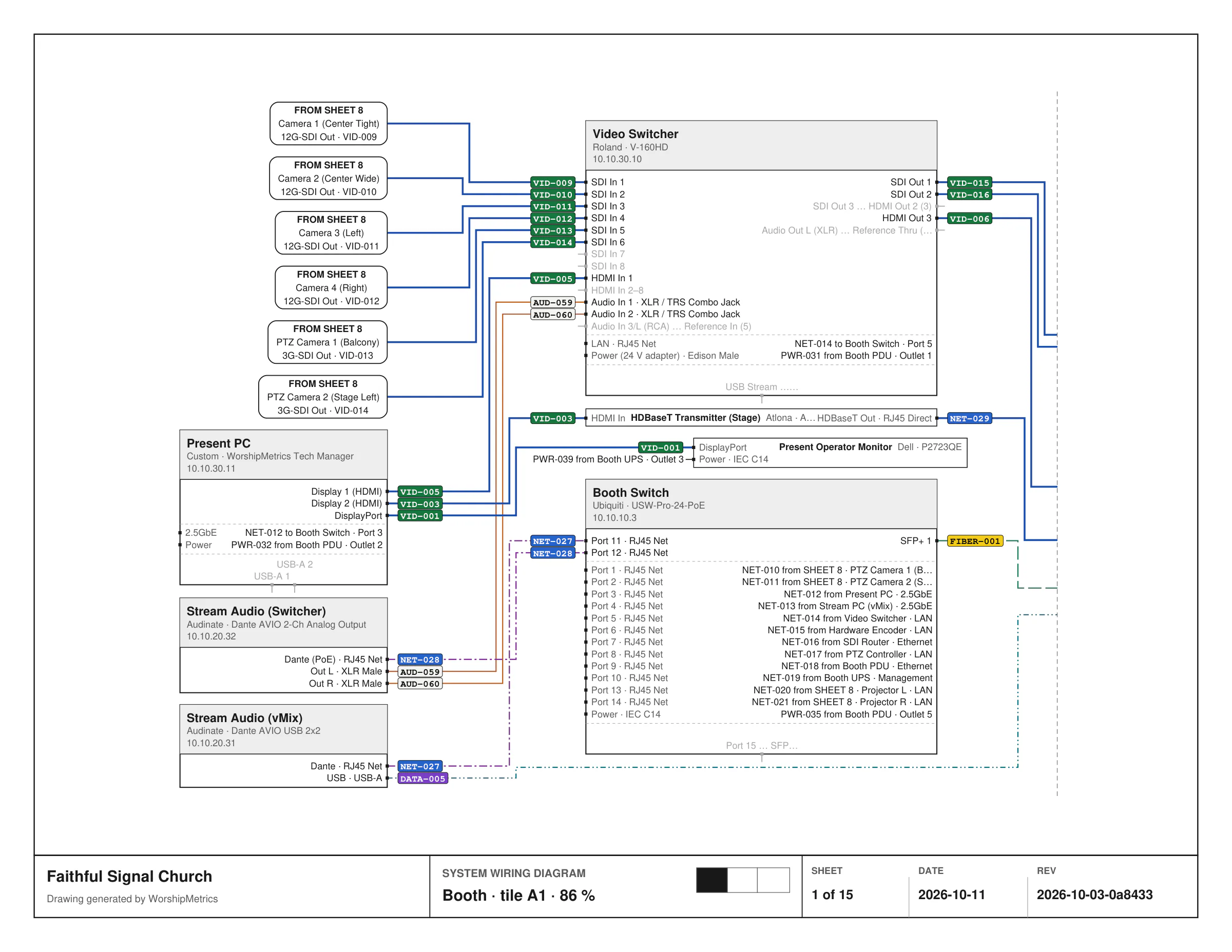Select the Stream Audio (Switcher) block title
Screen dimensions: 1232x952
pos(256,611)
